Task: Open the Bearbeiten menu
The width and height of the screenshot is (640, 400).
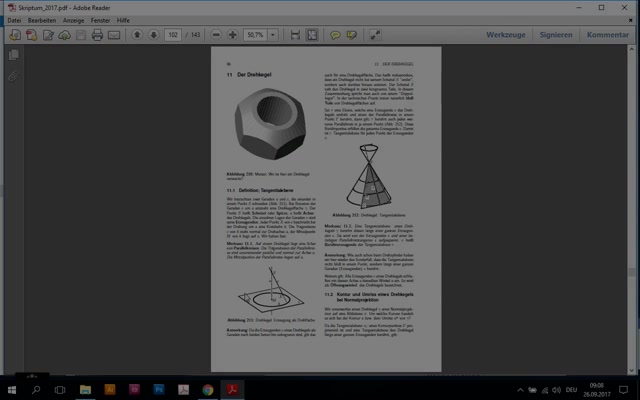Action: click(x=43, y=19)
